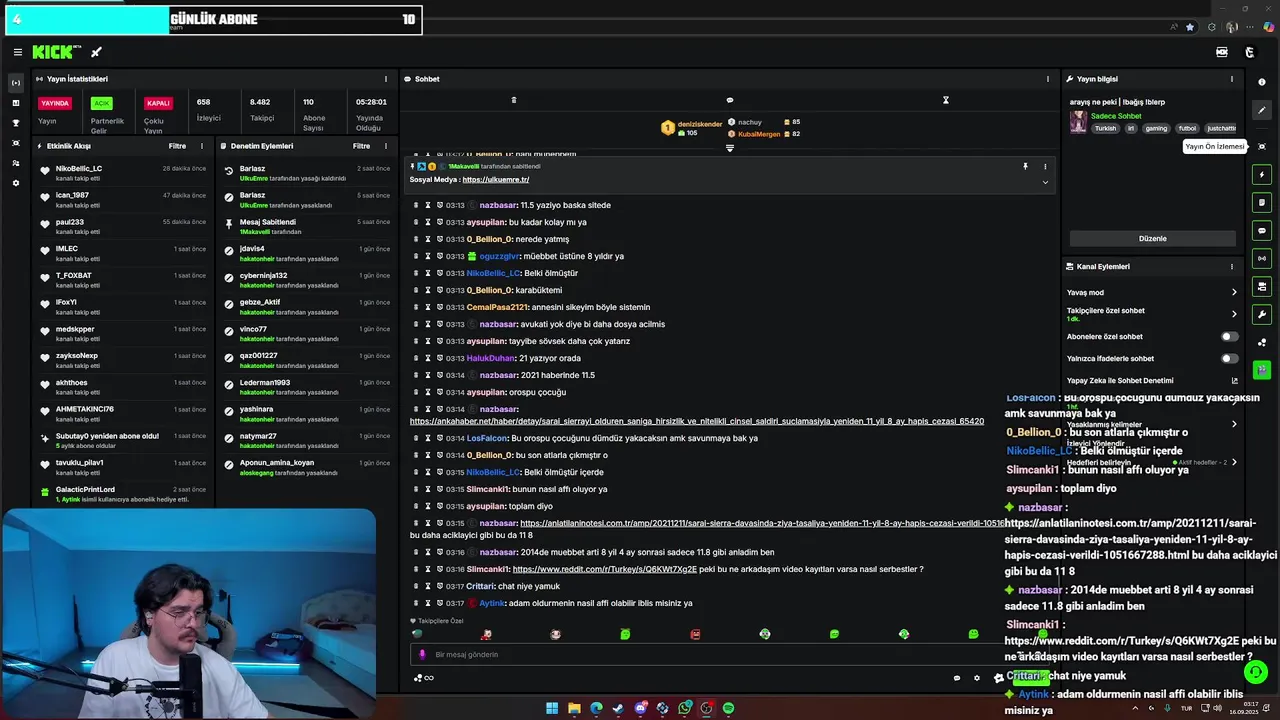Toggle lightning activity feed icon in right sidebar
Viewport: 1280px width, 720px height.
(1262, 175)
